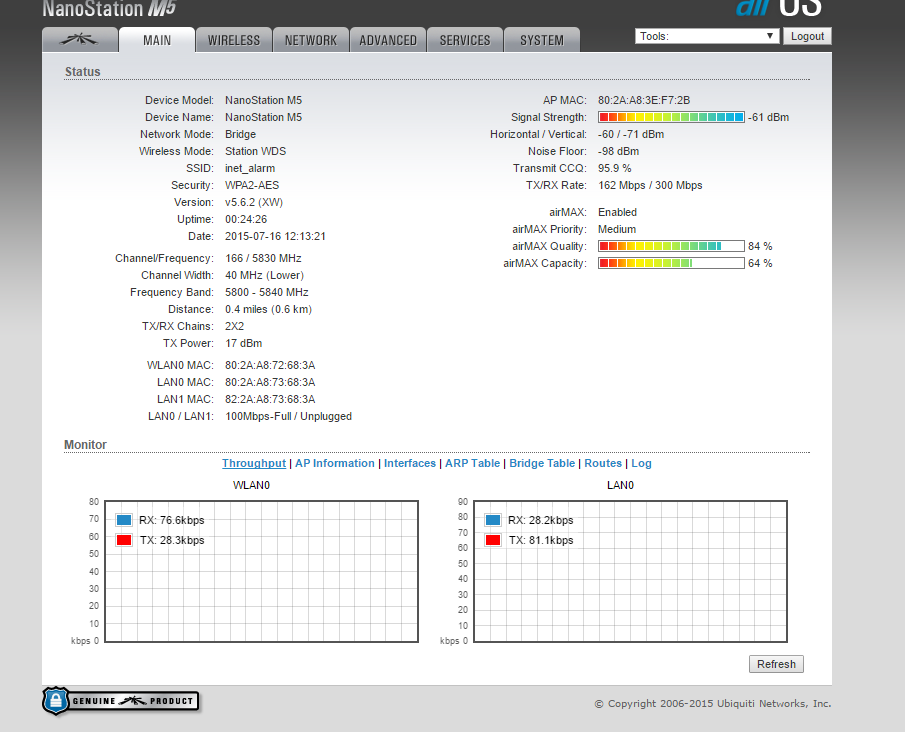Click the LAN0 TX: 81.1kbps reading
Image resolution: width=905 pixels, height=732 pixels.
click(541, 540)
